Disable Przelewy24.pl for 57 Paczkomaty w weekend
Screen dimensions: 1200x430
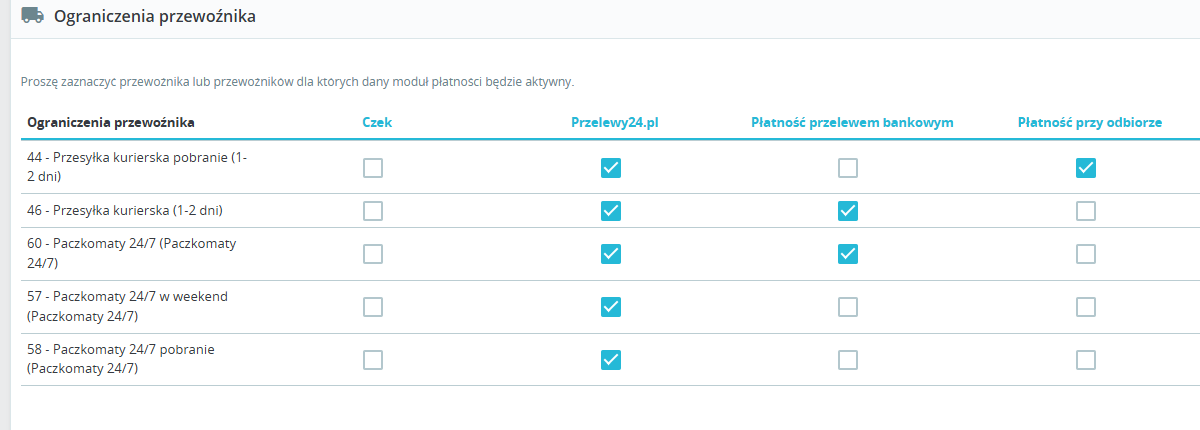click(x=611, y=307)
